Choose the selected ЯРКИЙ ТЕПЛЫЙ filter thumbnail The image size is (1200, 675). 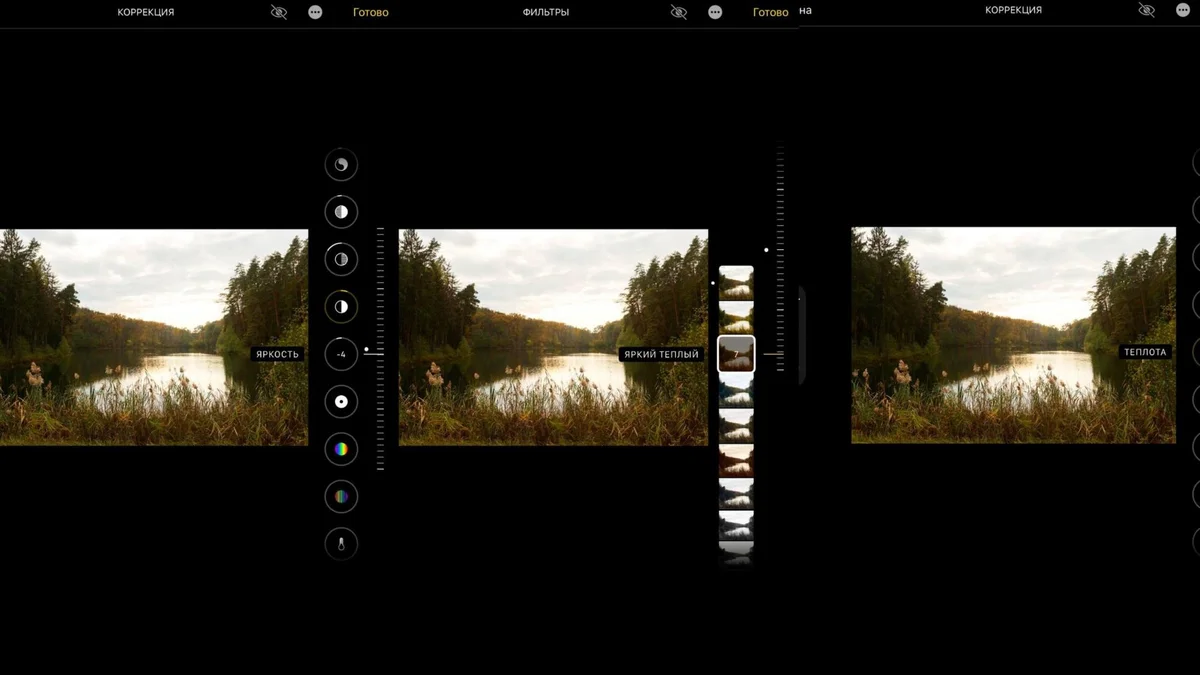pyautogui.click(x=736, y=354)
